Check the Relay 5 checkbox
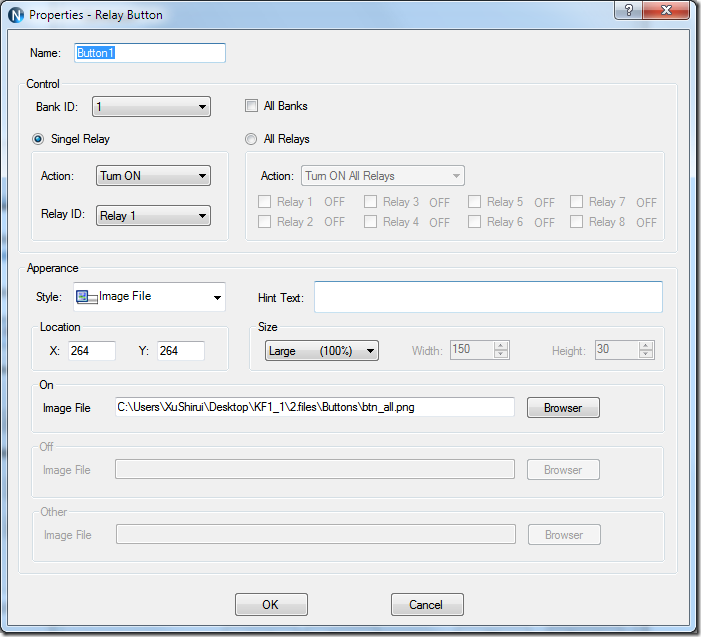 (x=474, y=202)
